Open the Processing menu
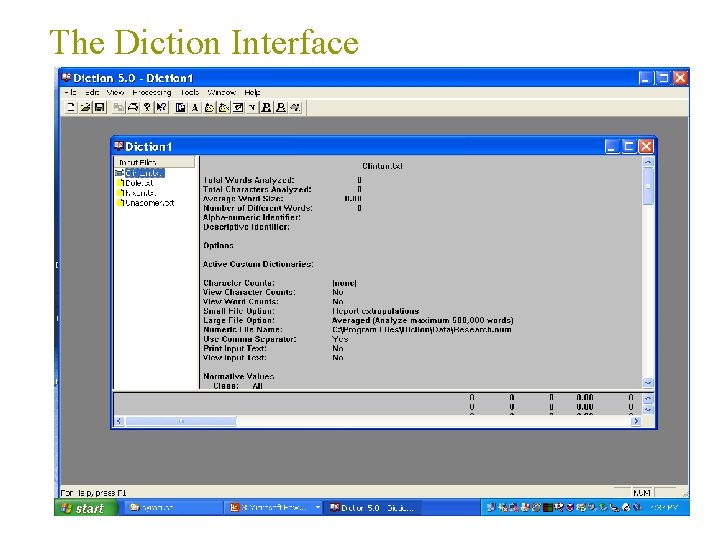Image resolution: width=720 pixels, height=540 pixels. coord(152,92)
